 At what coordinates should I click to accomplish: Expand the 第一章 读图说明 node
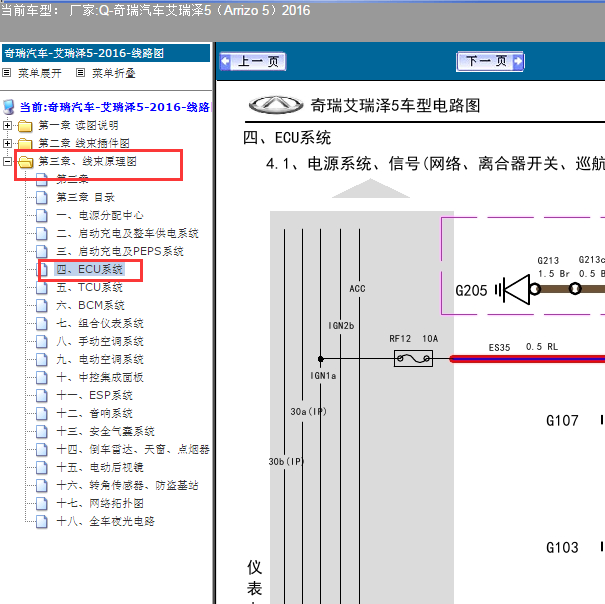pyautogui.click(x=7, y=125)
